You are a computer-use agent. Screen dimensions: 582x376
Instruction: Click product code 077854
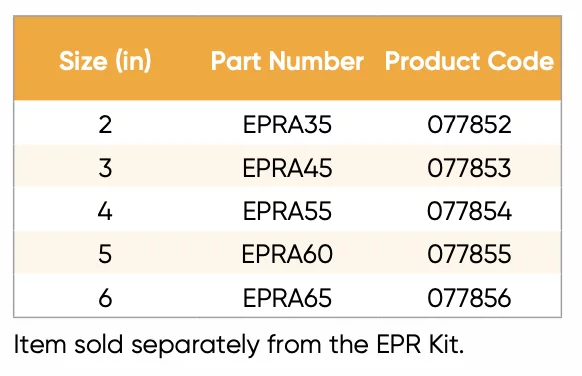(469, 211)
